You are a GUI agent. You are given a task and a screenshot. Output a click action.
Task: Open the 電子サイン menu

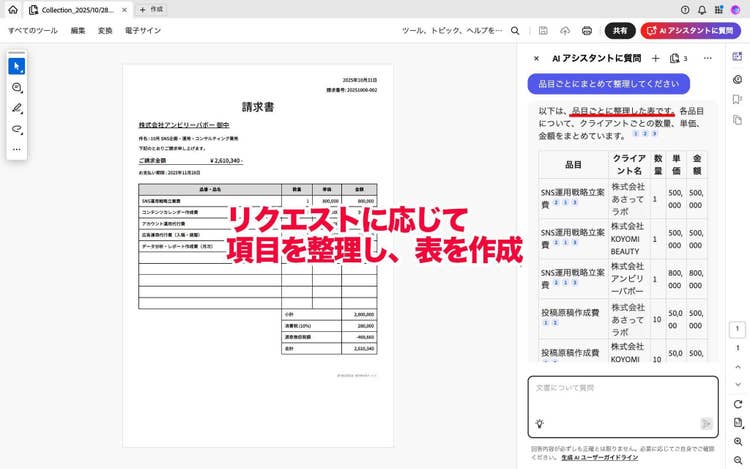(143, 31)
